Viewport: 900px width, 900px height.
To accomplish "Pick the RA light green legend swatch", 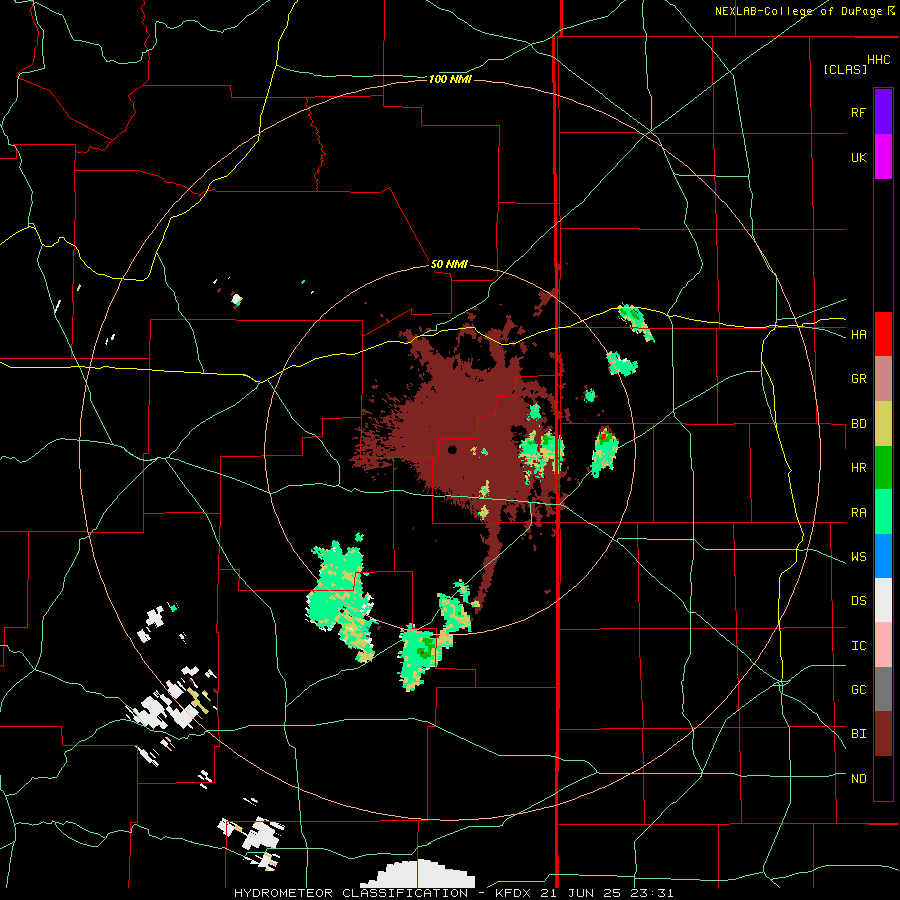I will pyautogui.click(x=883, y=512).
